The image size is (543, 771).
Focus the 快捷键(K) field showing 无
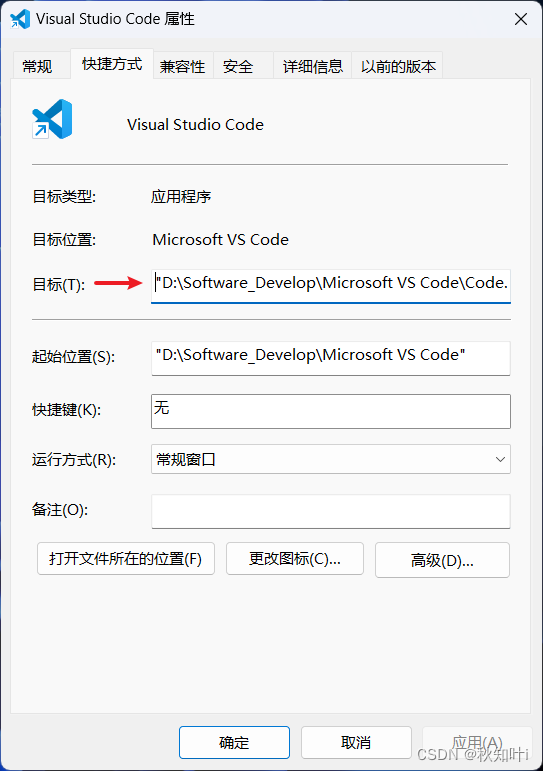click(331, 411)
